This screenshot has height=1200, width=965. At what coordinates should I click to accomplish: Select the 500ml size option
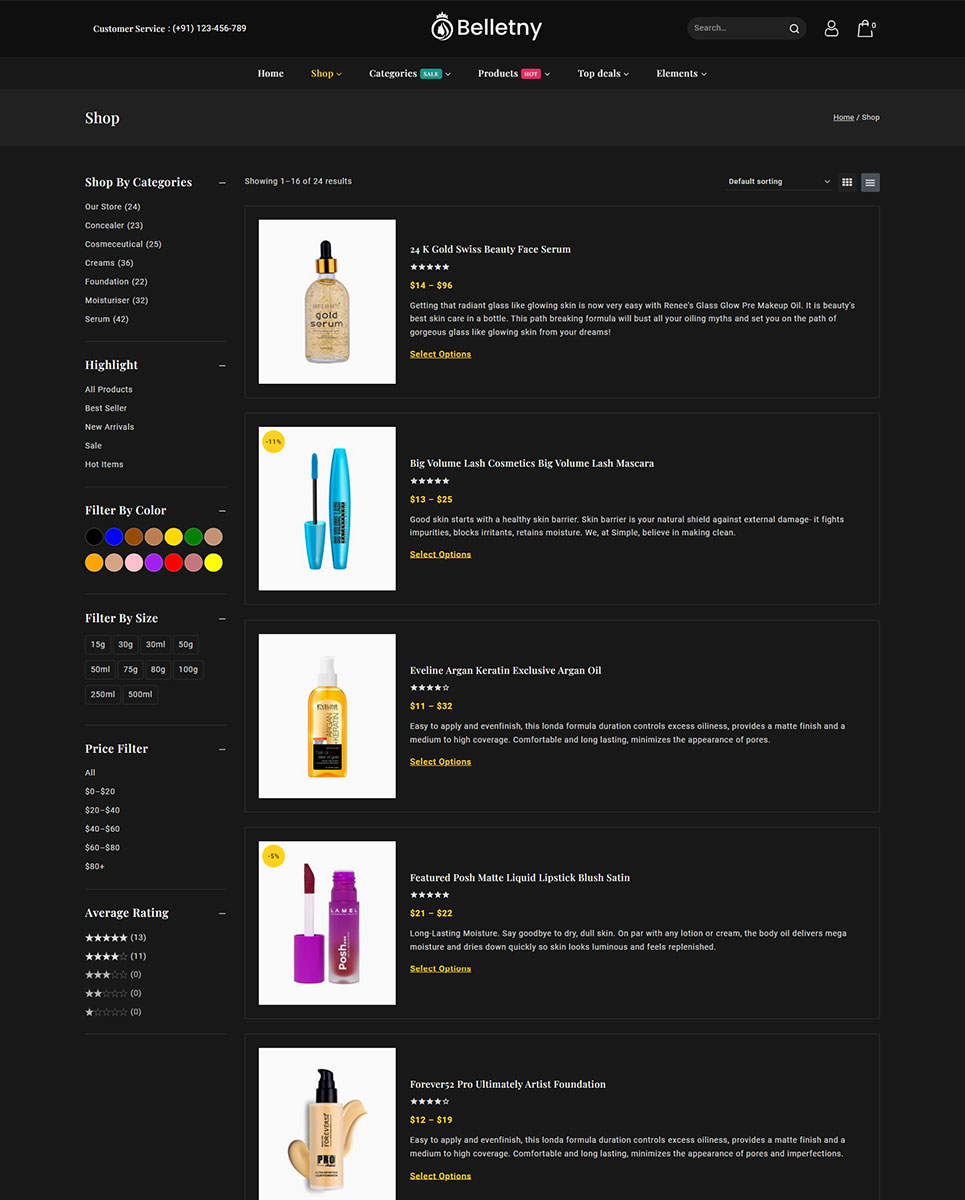[x=140, y=694]
